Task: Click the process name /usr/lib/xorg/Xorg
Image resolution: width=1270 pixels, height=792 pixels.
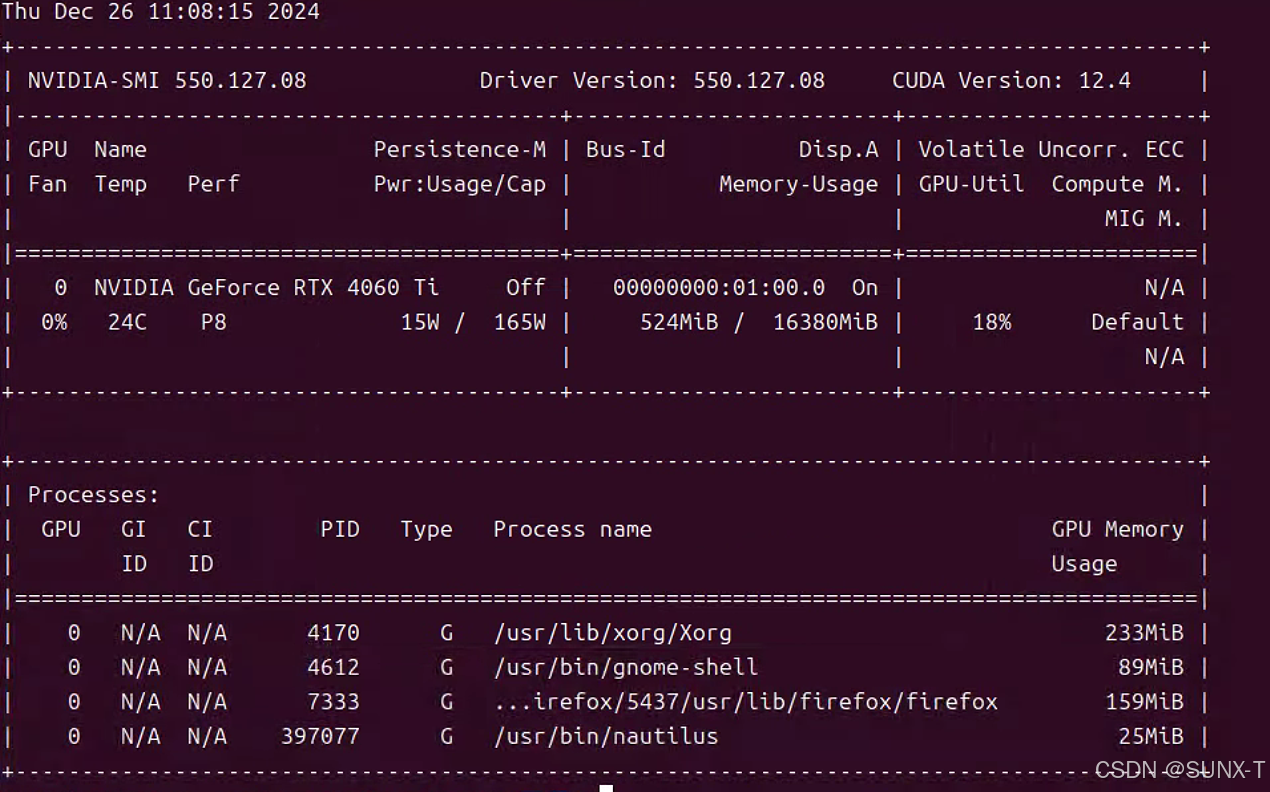Action: coord(612,633)
